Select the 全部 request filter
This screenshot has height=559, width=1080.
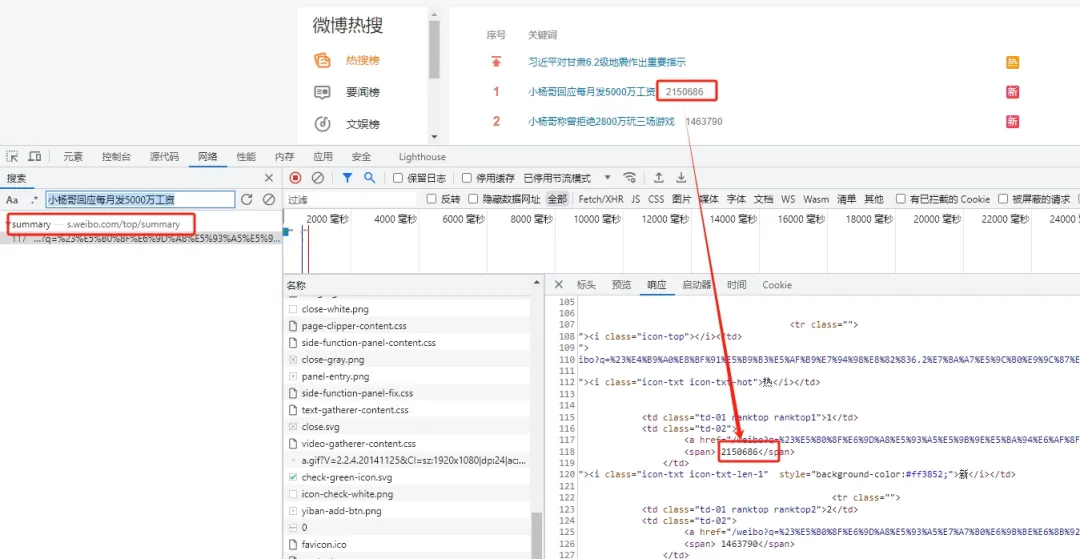click(557, 200)
